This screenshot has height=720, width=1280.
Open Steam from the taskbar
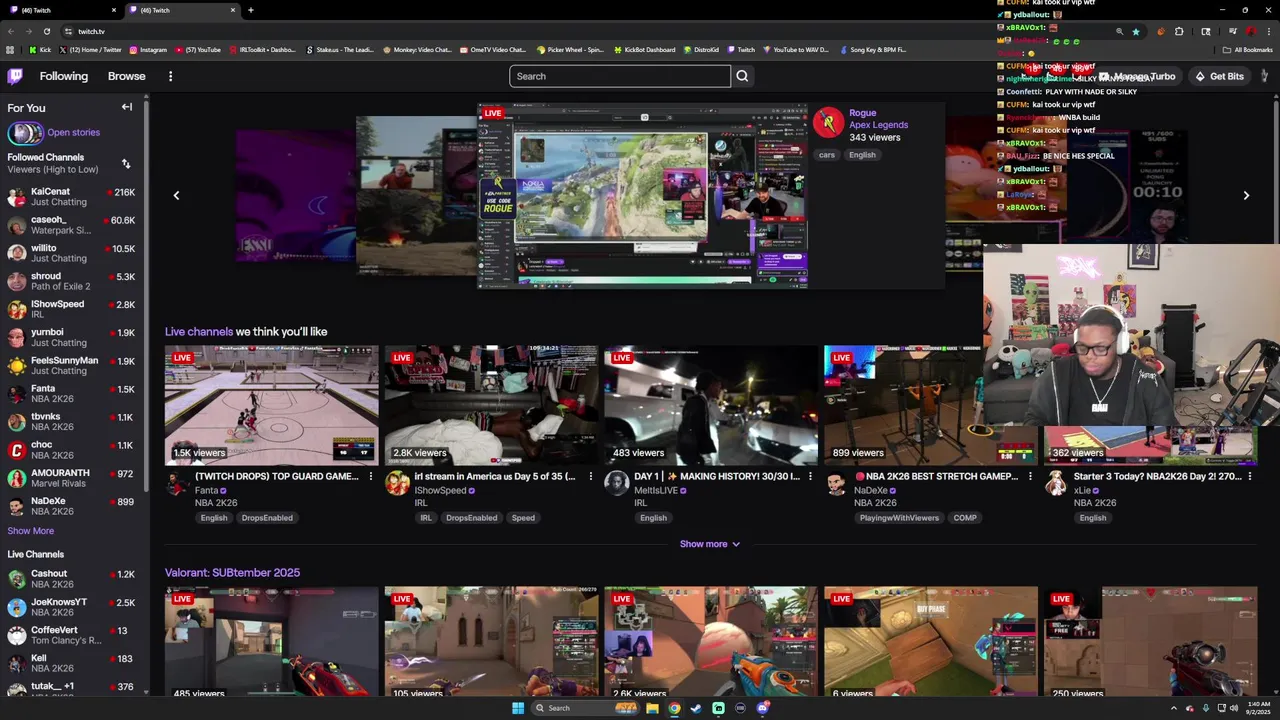696,708
